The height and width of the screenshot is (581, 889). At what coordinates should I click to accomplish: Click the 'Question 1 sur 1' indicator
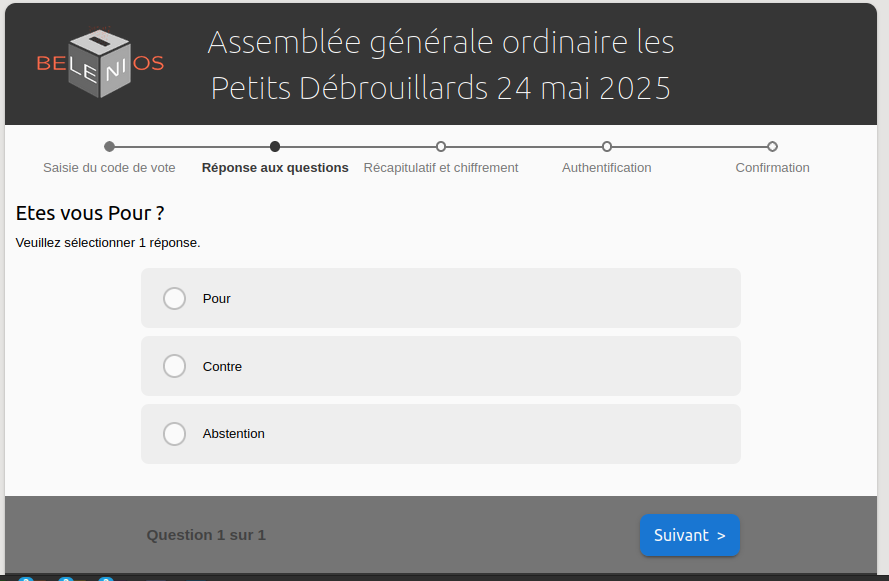coord(206,535)
